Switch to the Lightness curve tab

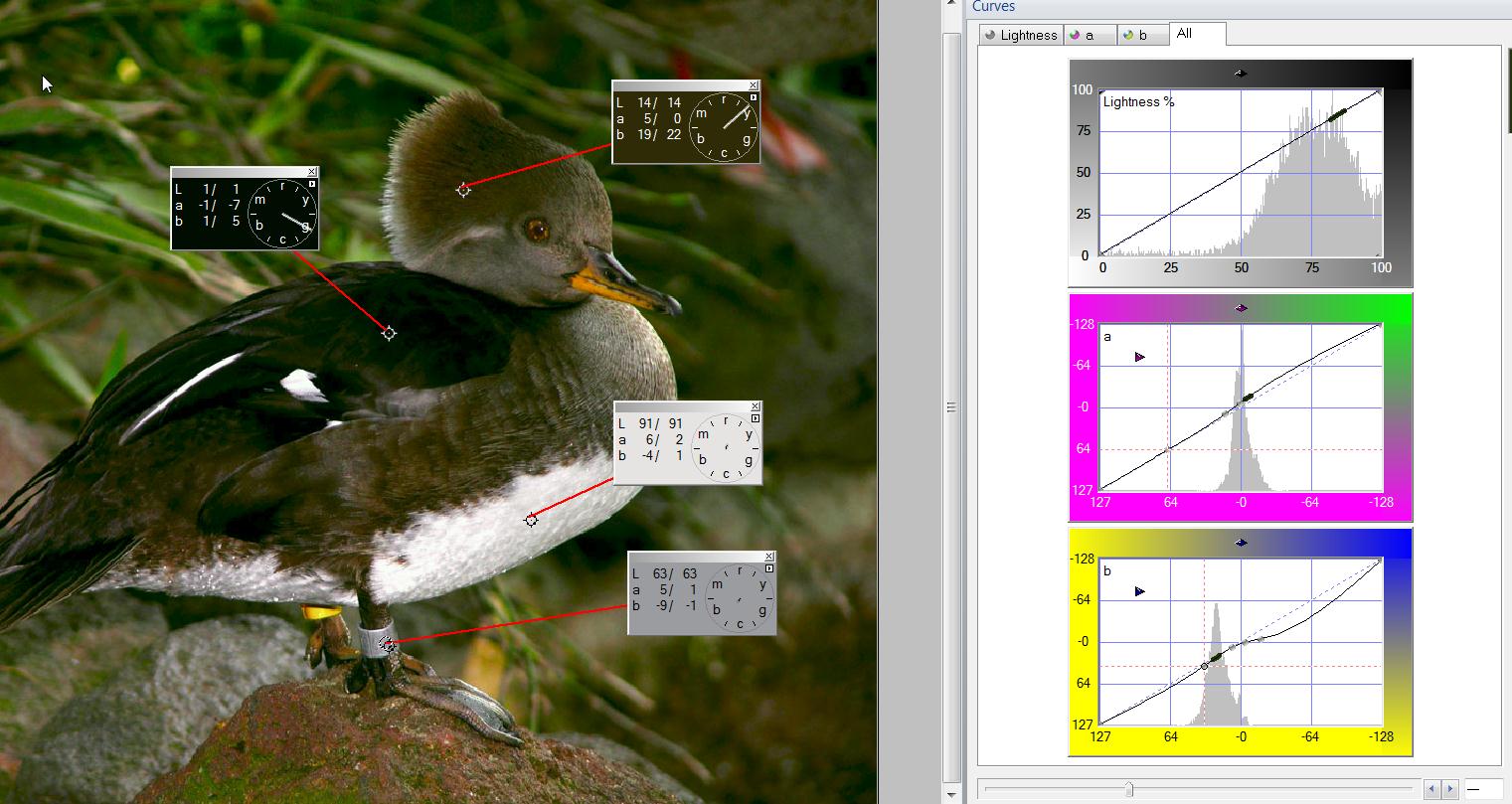pyautogui.click(x=1021, y=35)
